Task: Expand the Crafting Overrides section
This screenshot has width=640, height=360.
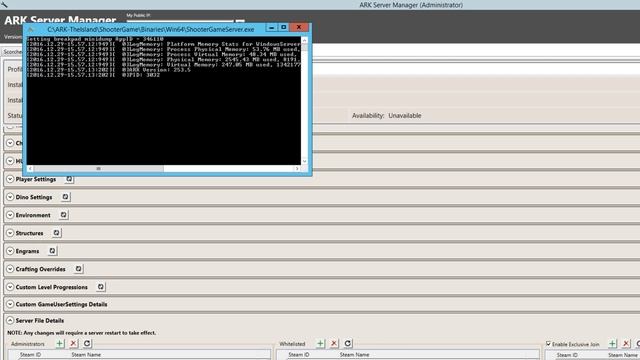Action: [x=10, y=269]
